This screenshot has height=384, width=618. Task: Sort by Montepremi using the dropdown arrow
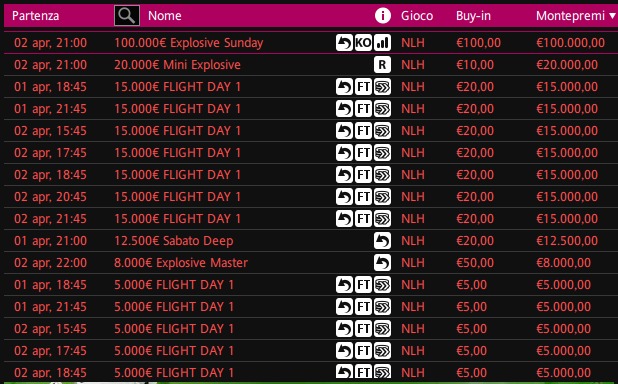pos(612,16)
